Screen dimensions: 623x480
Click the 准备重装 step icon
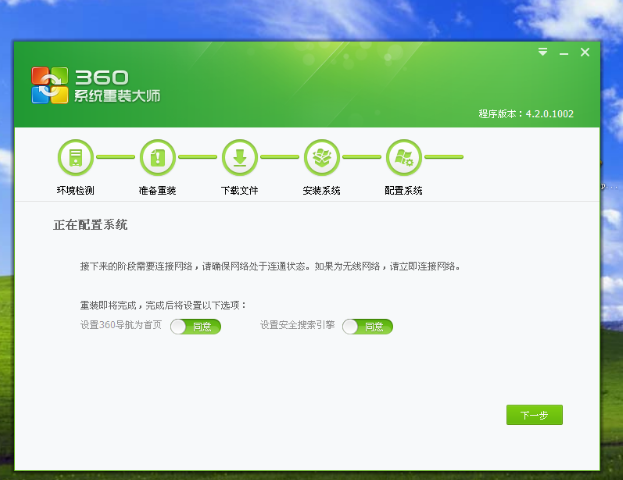[158, 157]
